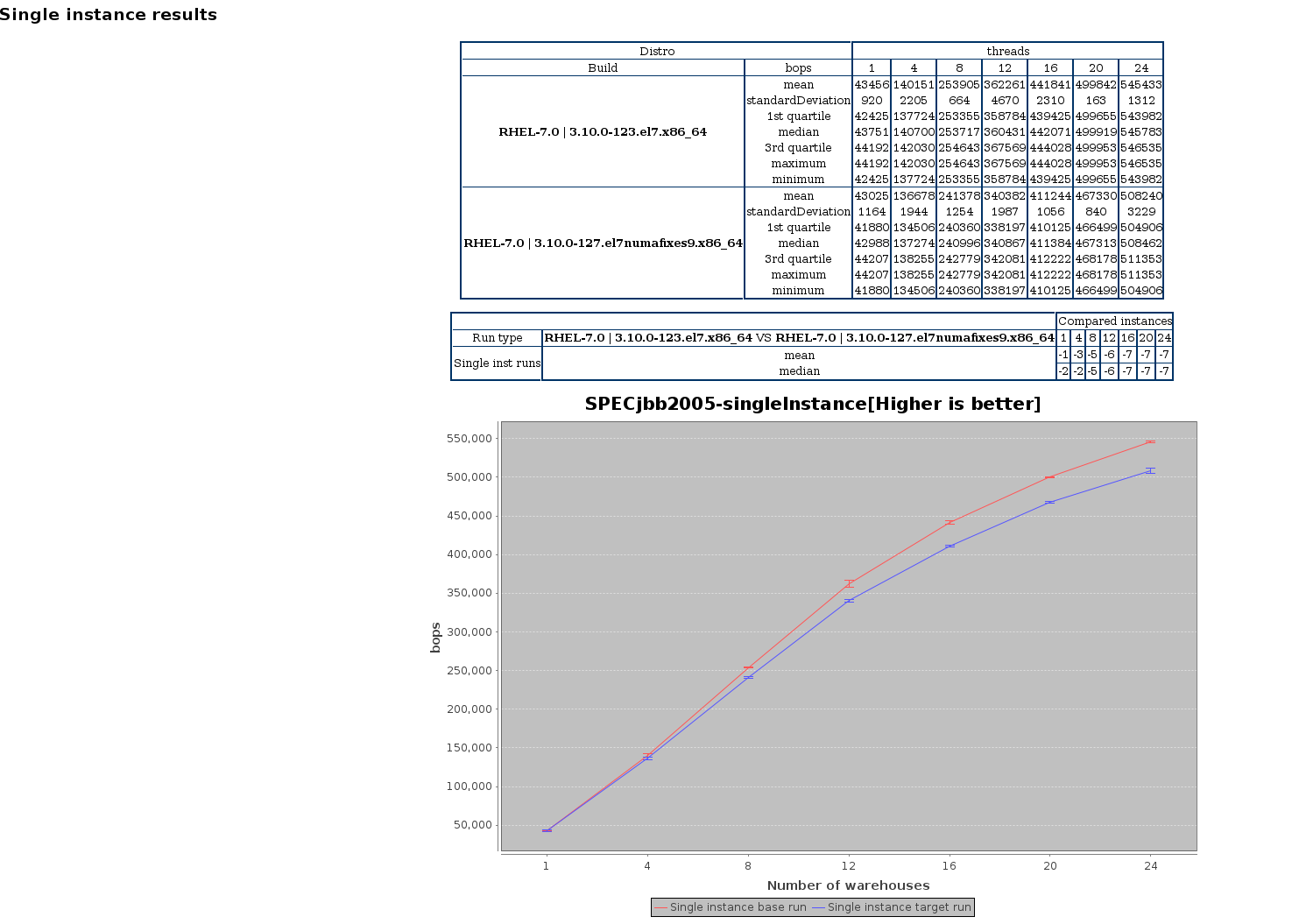Screen dimensions: 1292x924
Task: Select the '3rd quartile' label in the numafixes9 build rows
Action: (x=798, y=259)
